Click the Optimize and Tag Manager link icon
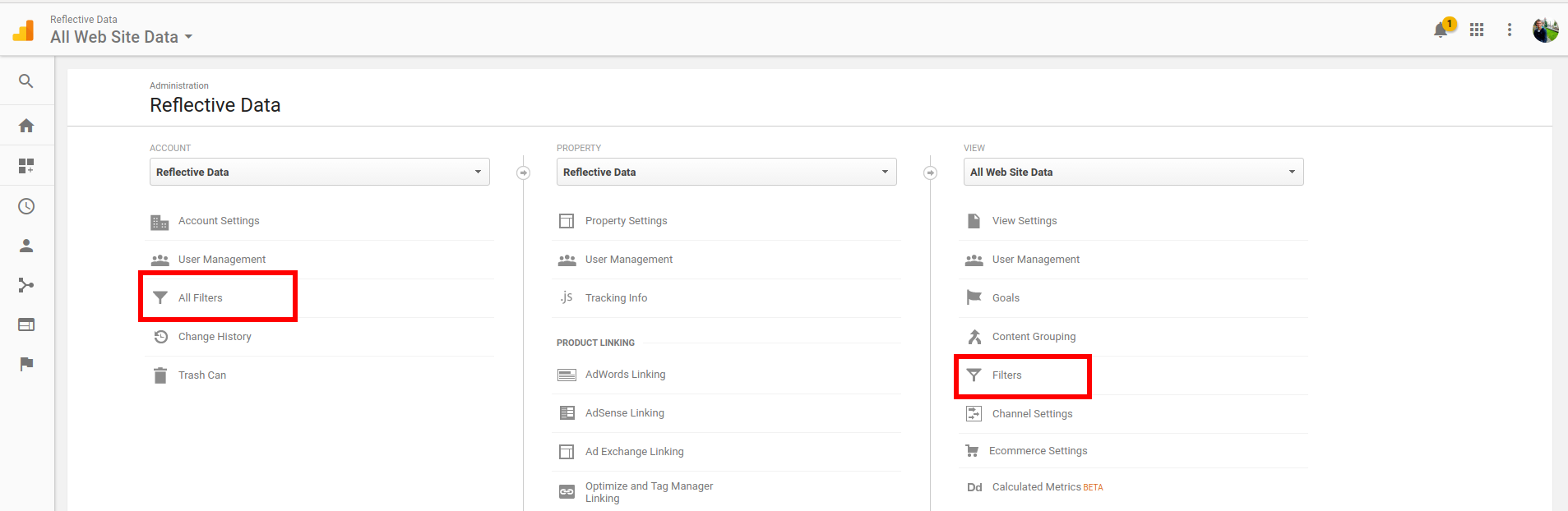 tap(567, 491)
